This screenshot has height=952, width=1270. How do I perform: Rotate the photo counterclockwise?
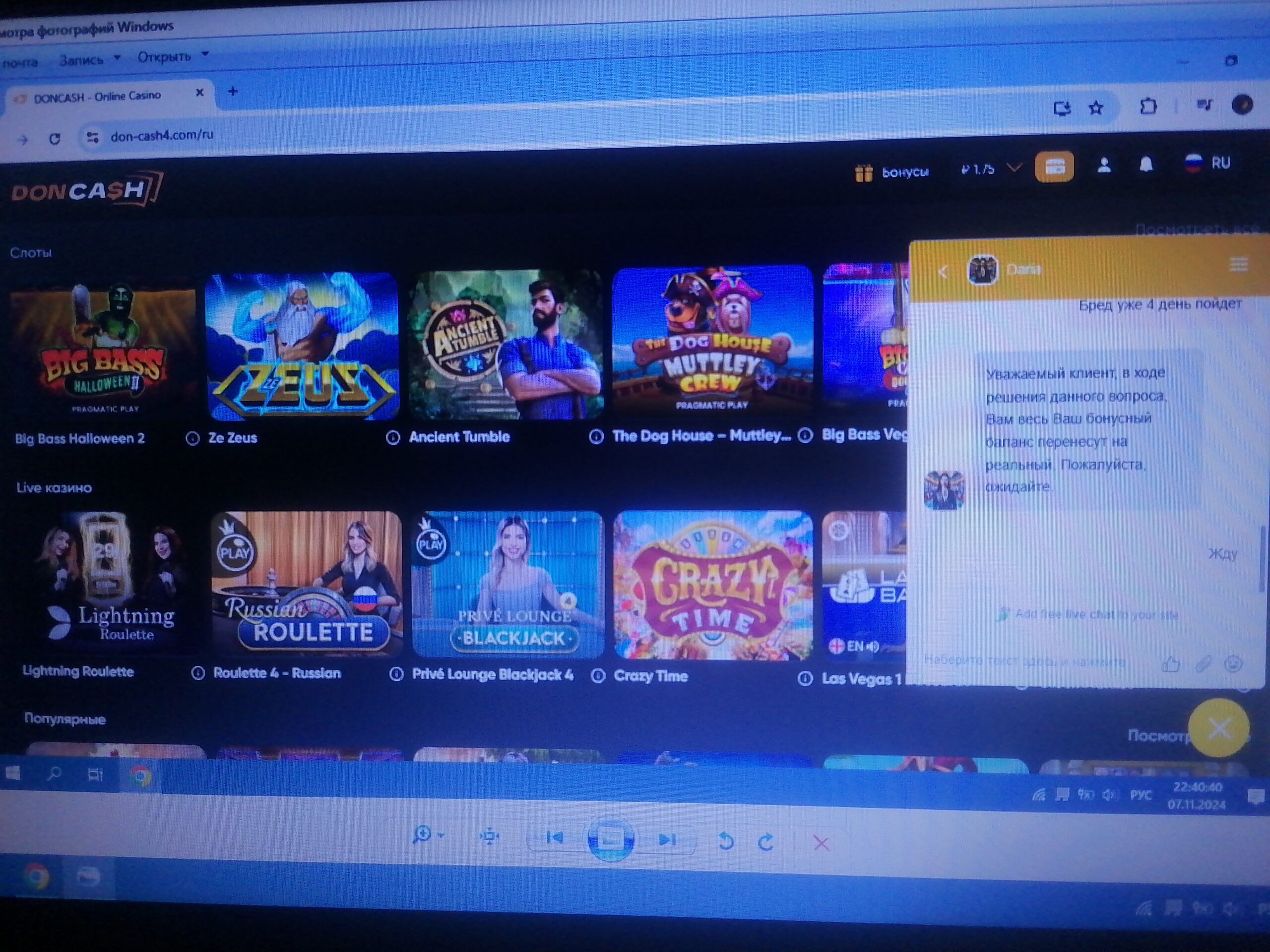(726, 842)
